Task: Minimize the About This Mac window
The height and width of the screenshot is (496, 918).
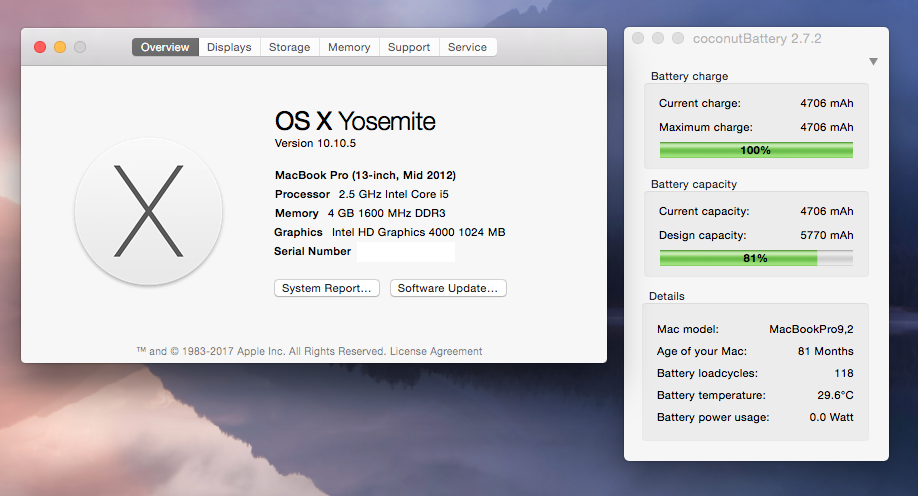Action: point(60,47)
